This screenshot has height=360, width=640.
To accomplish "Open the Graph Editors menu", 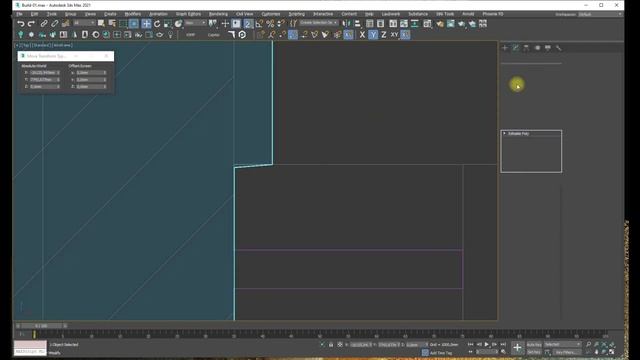I will click(x=188, y=14).
